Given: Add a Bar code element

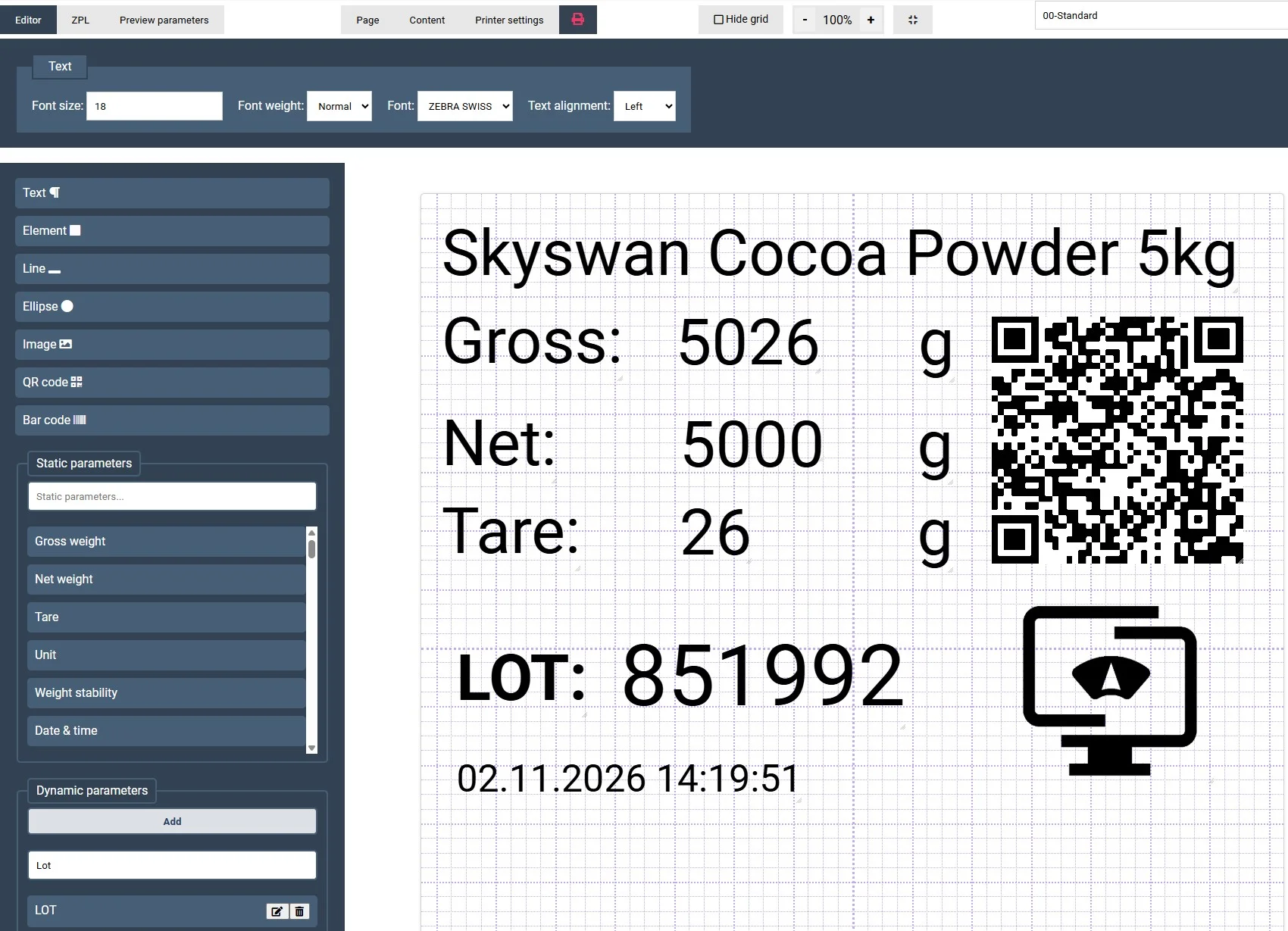Looking at the screenshot, I should tap(172, 420).
